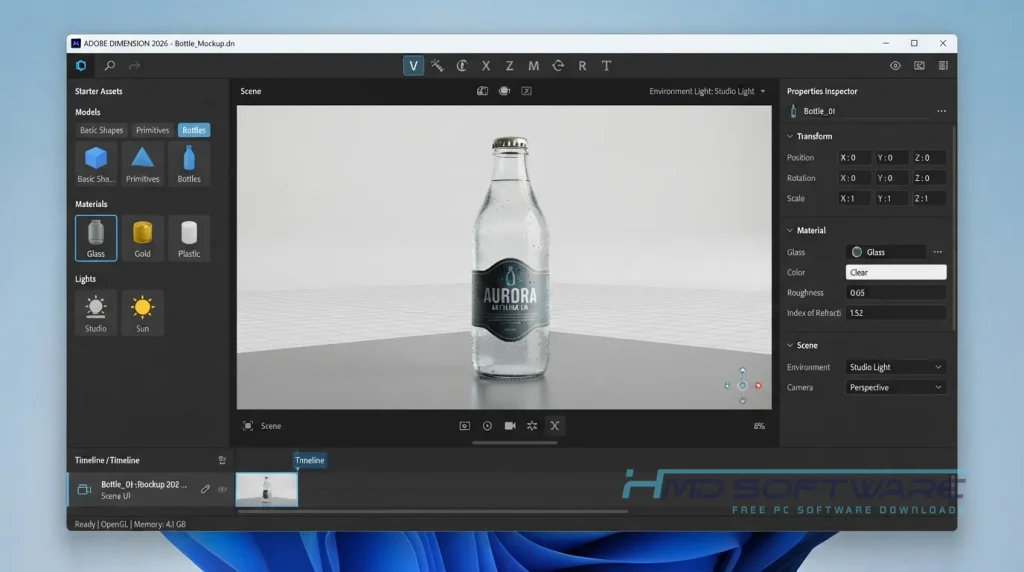Click the snapshot icon below viewport
Image resolution: width=1024 pixels, height=572 pixels.
point(464,426)
